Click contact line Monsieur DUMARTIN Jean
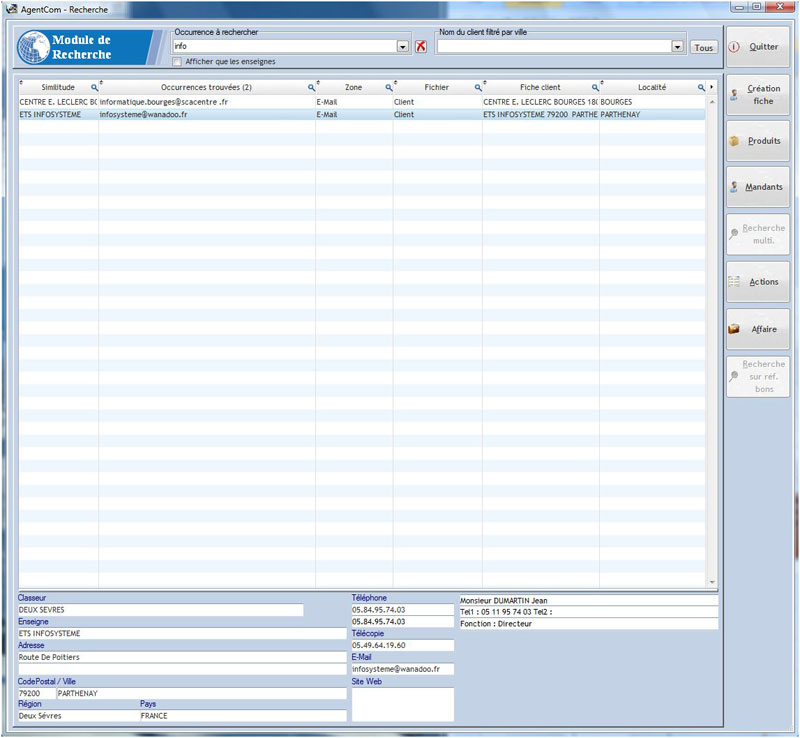The image size is (800, 738). [589, 601]
